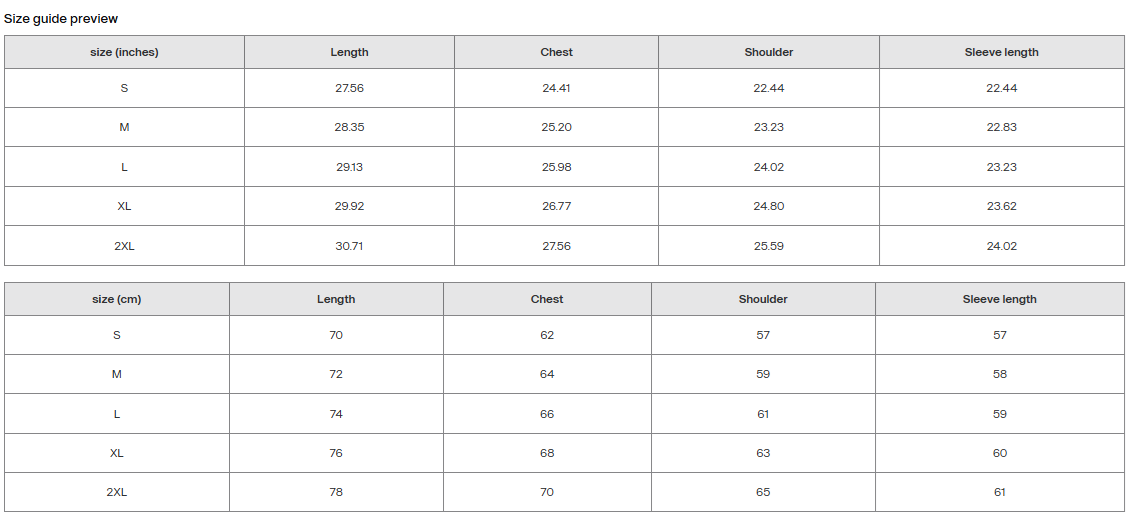Image resolution: width=1142 pixels, height=521 pixels.
Task: Select the 61 sleeve length for 2XL
Action: coord(999,493)
